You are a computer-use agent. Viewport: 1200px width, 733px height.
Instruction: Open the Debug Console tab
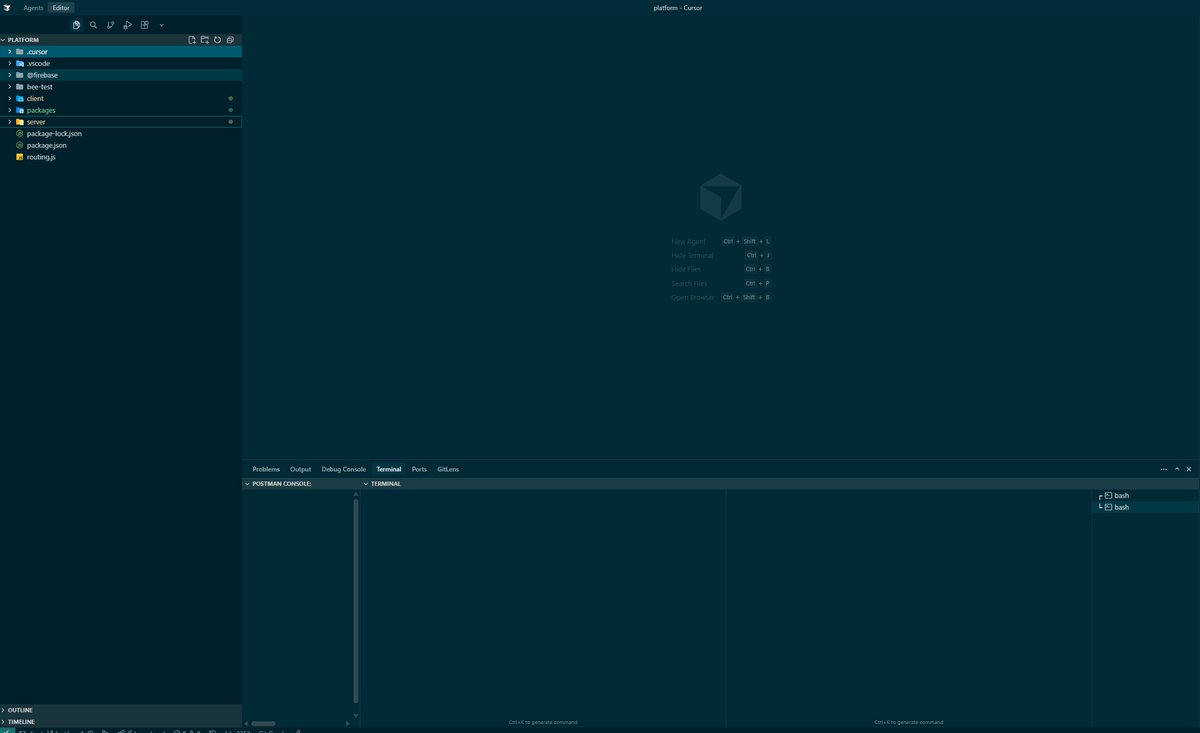pos(344,469)
